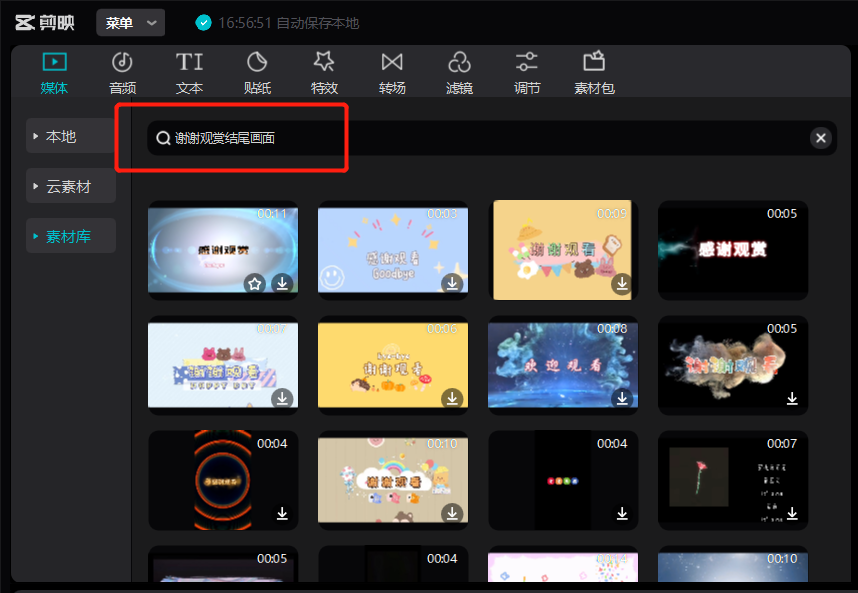Viewport: 858px width, 593px height.
Task: Click the 剪映 logo
Action: point(45,23)
